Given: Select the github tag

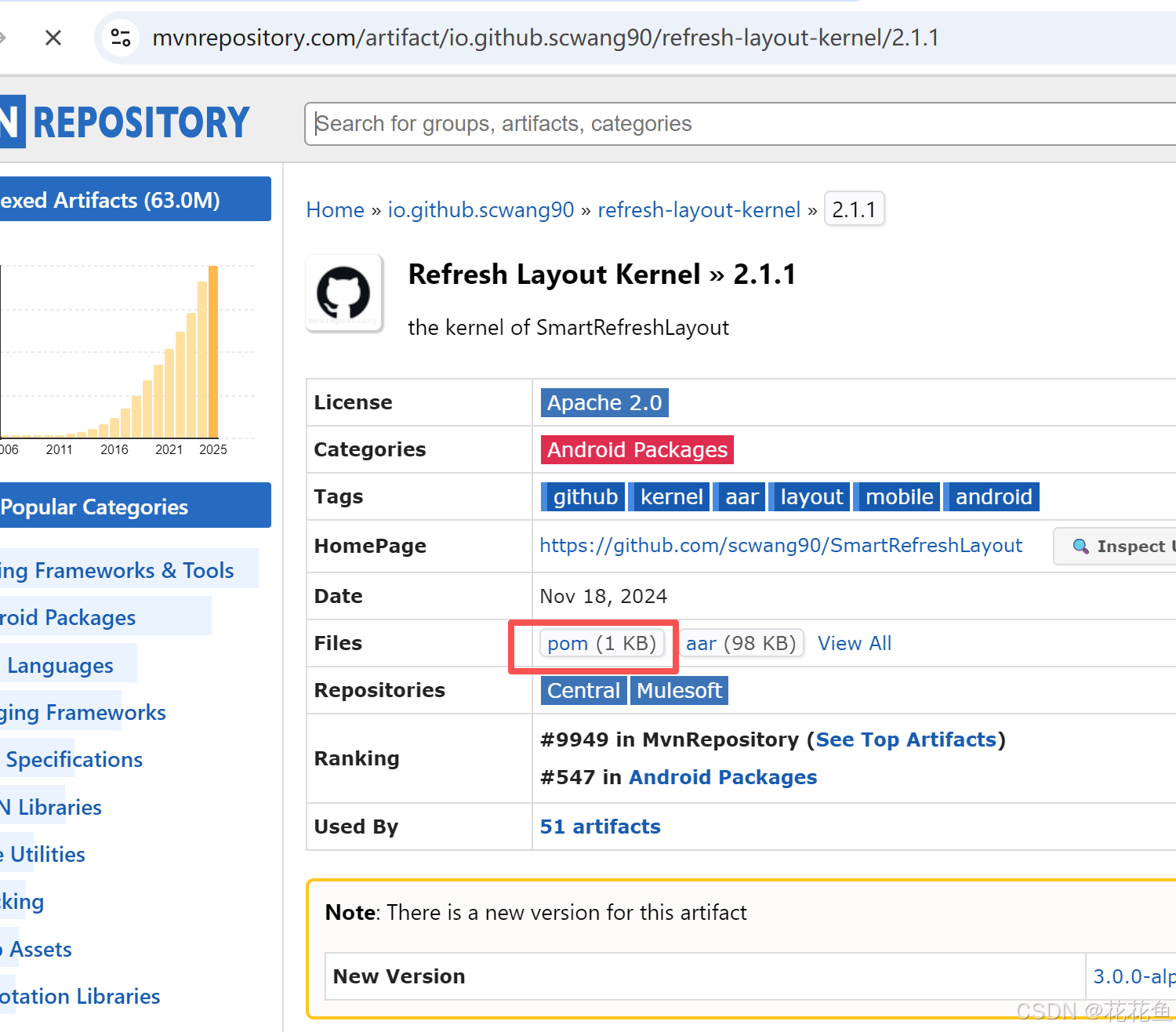Looking at the screenshot, I should pyautogui.click(x=583, y=496).
